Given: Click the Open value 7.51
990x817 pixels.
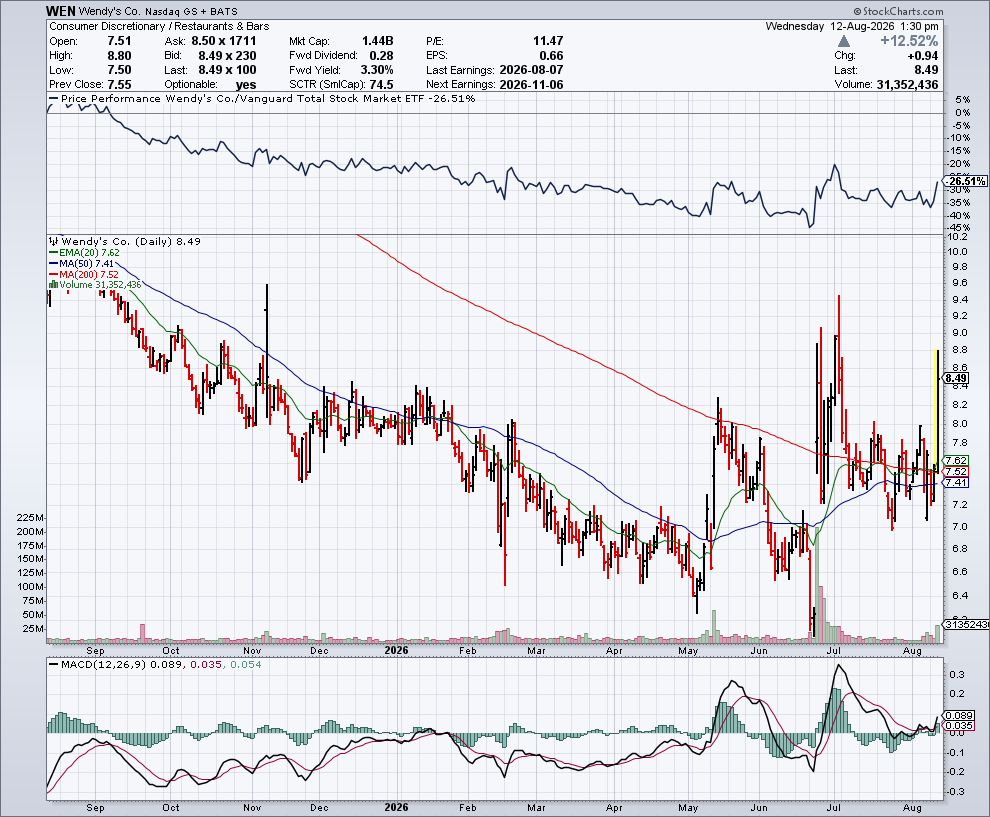Looking at the screenshot, I should point(119,41).
